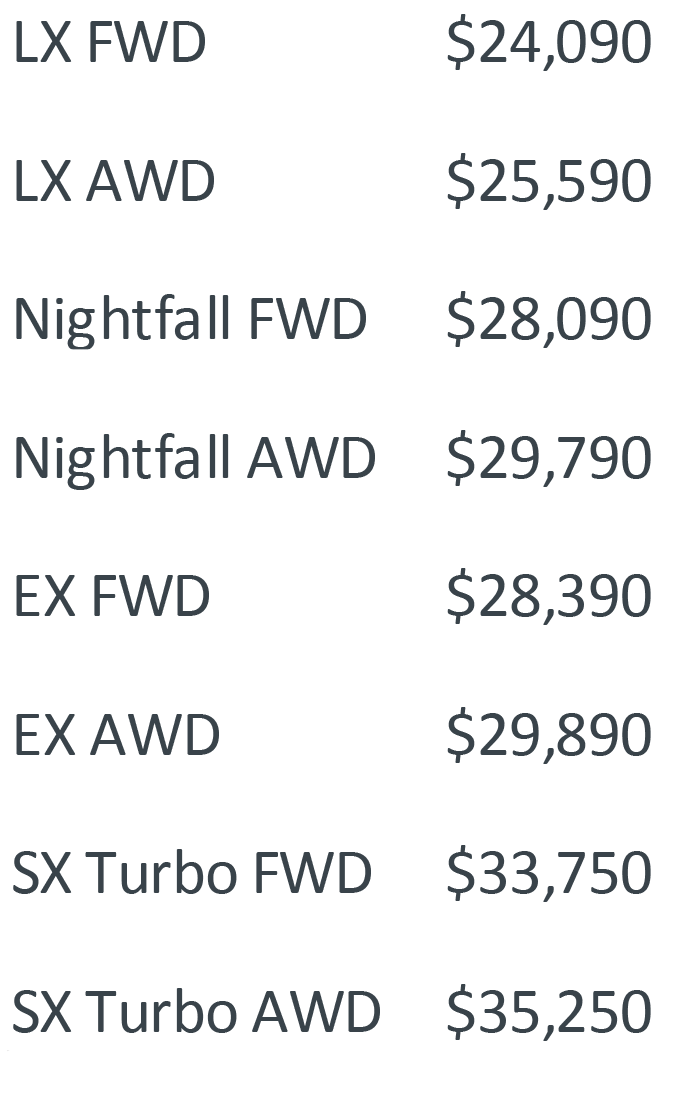This screenshot has height=1102, width=692.
Task: Select the $33,750 price
Action: point(549,874)
